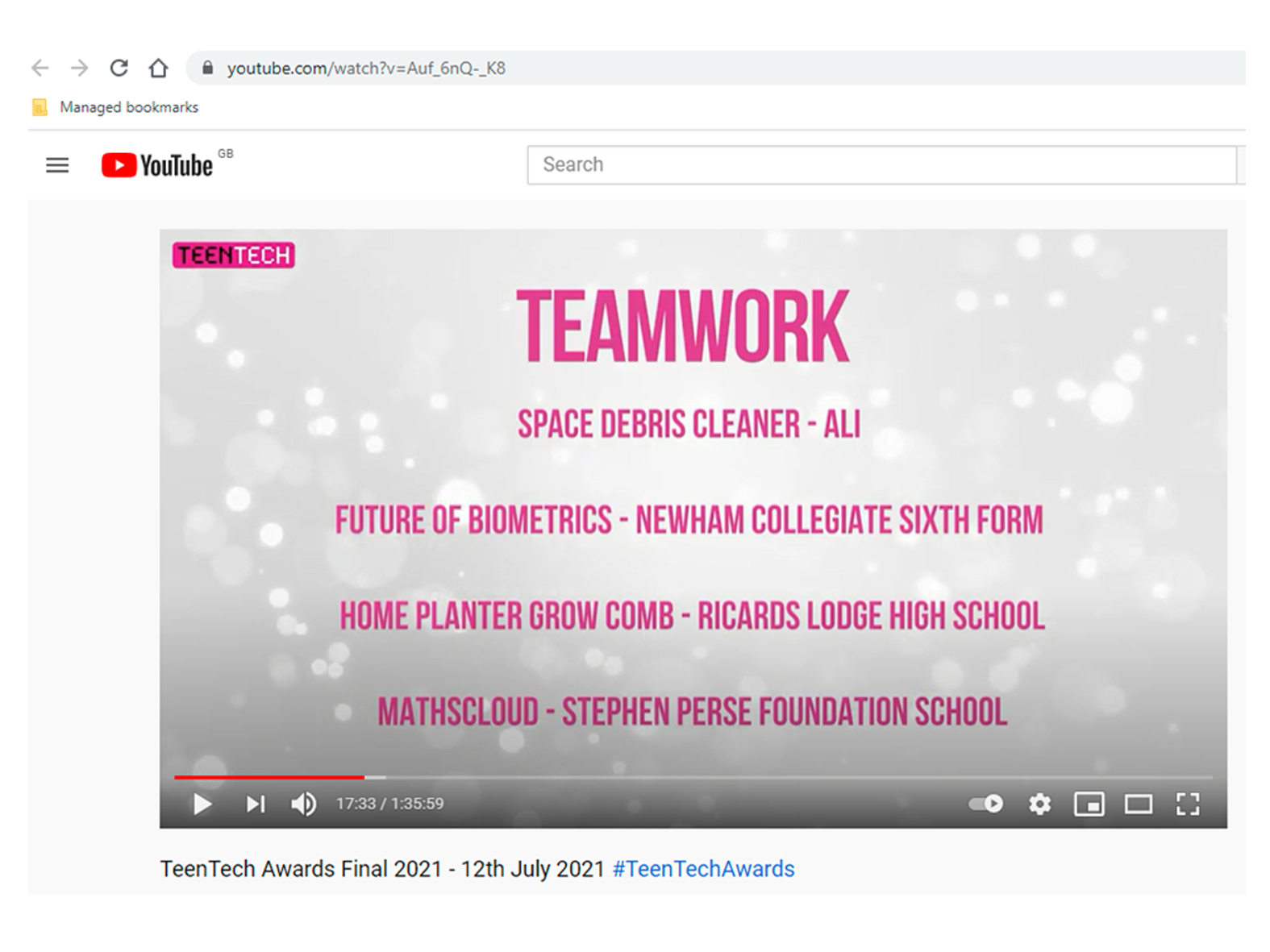Click the TEAMWORK heading in video

[x=682, y=327]
